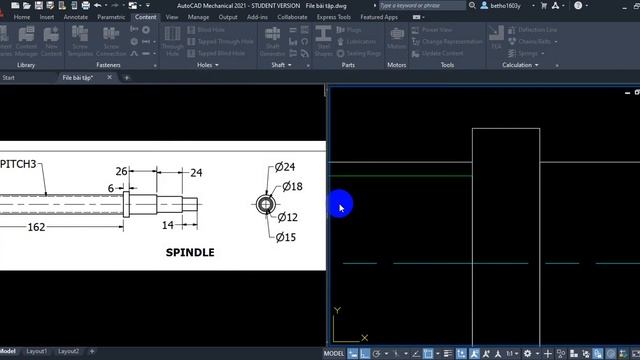Expand the Shaft panel
The height and width of the screenshot is (360, 640).
point(282,65)
